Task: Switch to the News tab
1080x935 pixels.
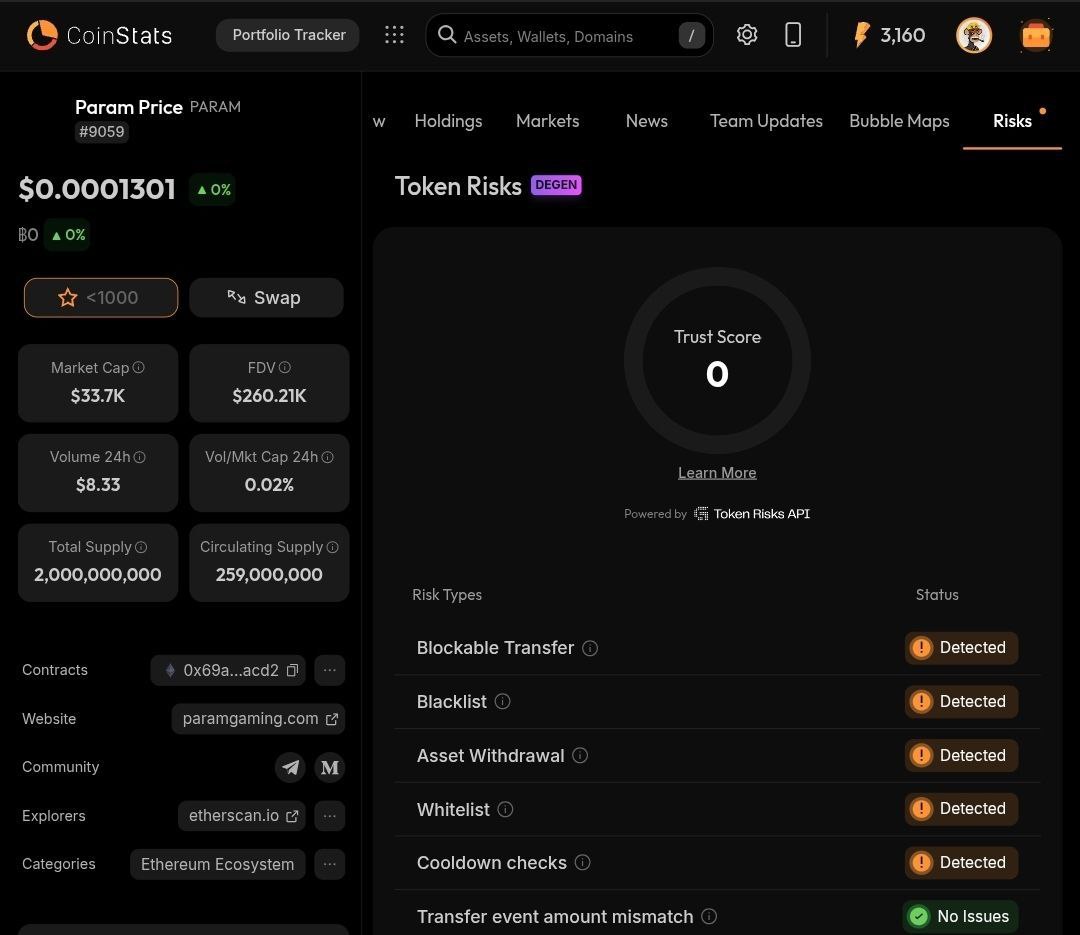Action: [647, 121]
